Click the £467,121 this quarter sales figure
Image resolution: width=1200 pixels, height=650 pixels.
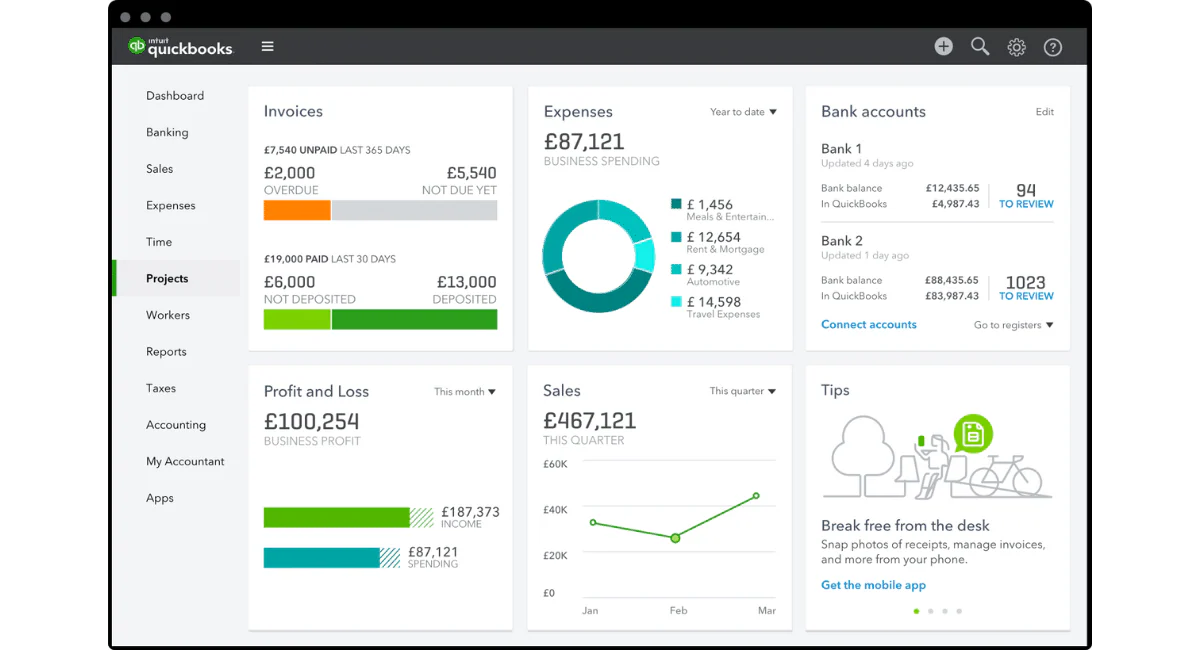pyautogui.click(x=590, y=420)
